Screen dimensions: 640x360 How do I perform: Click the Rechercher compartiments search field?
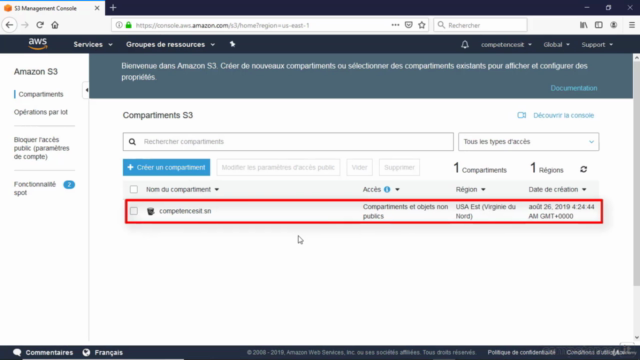pos(288,142)
